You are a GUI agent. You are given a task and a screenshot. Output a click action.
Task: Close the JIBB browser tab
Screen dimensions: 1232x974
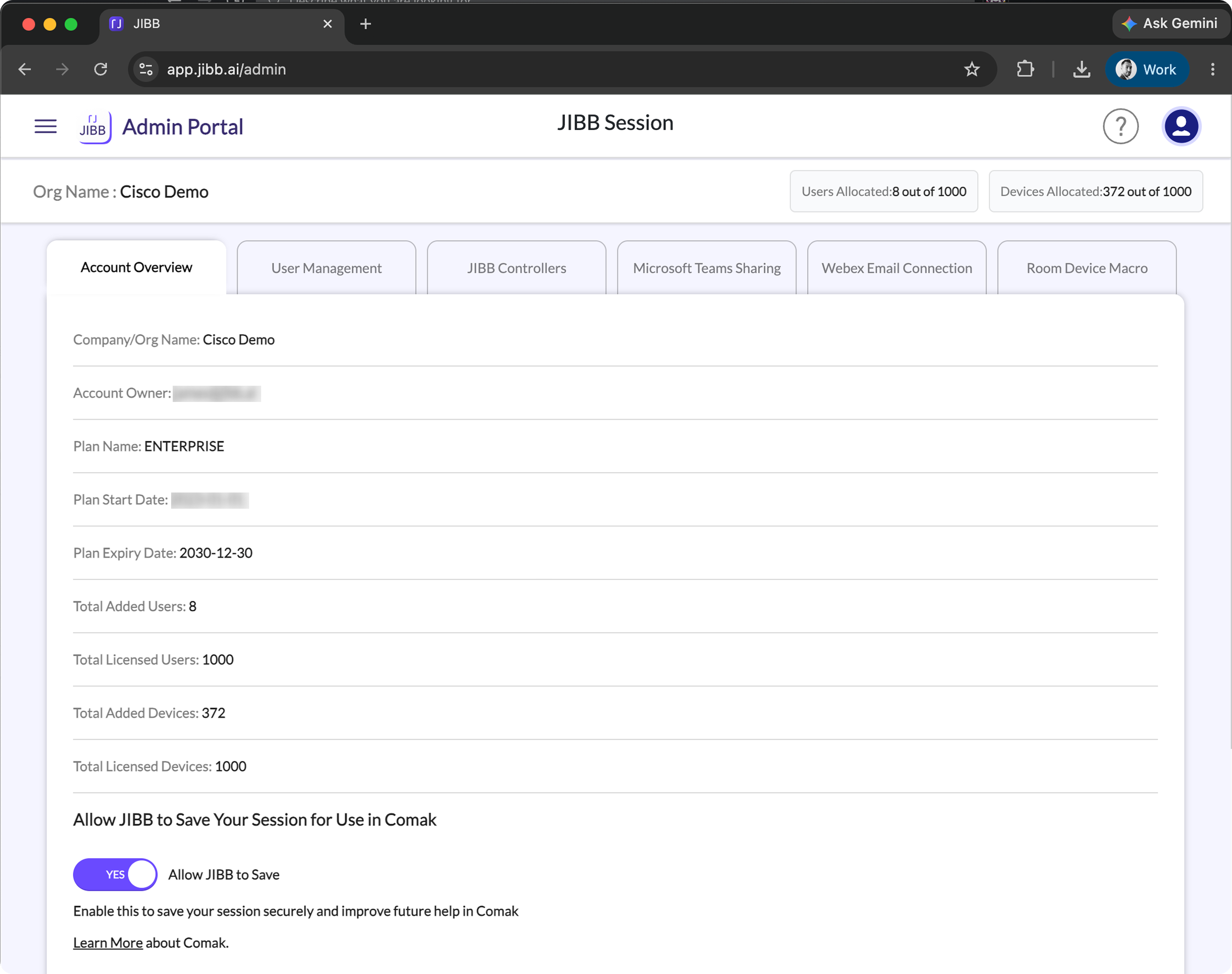(x=328, y=24)
